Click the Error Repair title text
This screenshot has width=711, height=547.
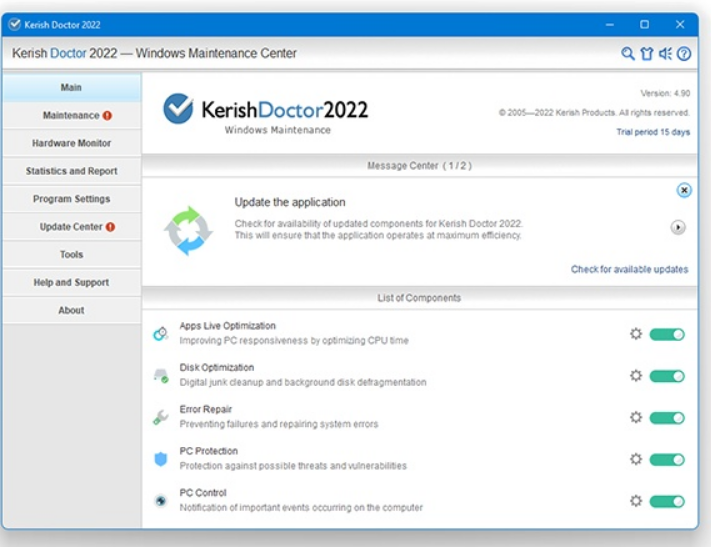[x=205, y=409]
